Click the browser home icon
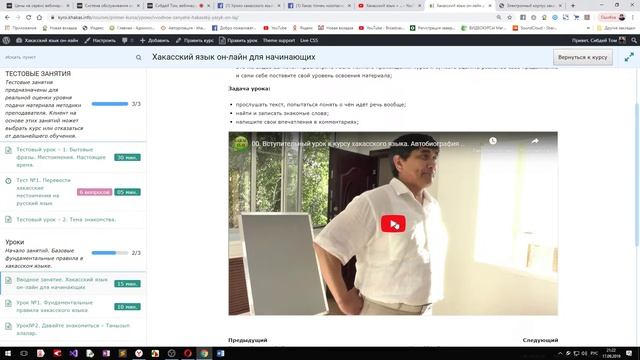Screen dimensions: 640x360 click(39, 18)
